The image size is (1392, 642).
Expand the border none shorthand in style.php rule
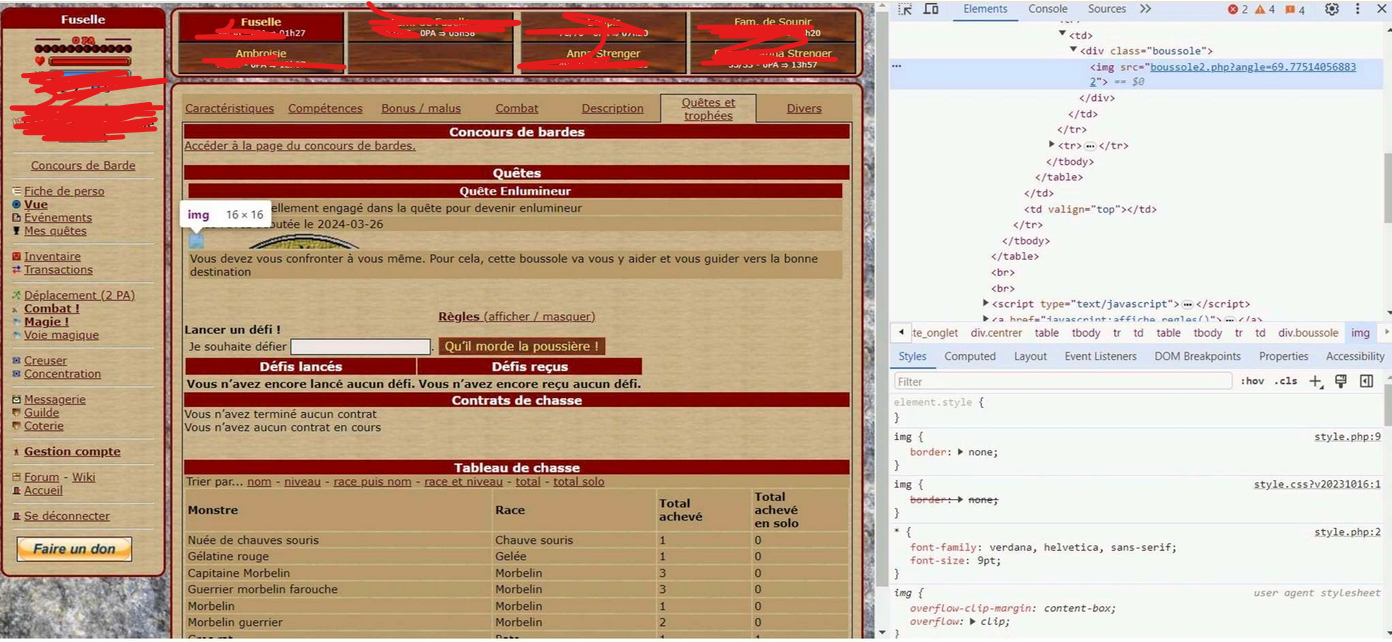tap(961, 452)
